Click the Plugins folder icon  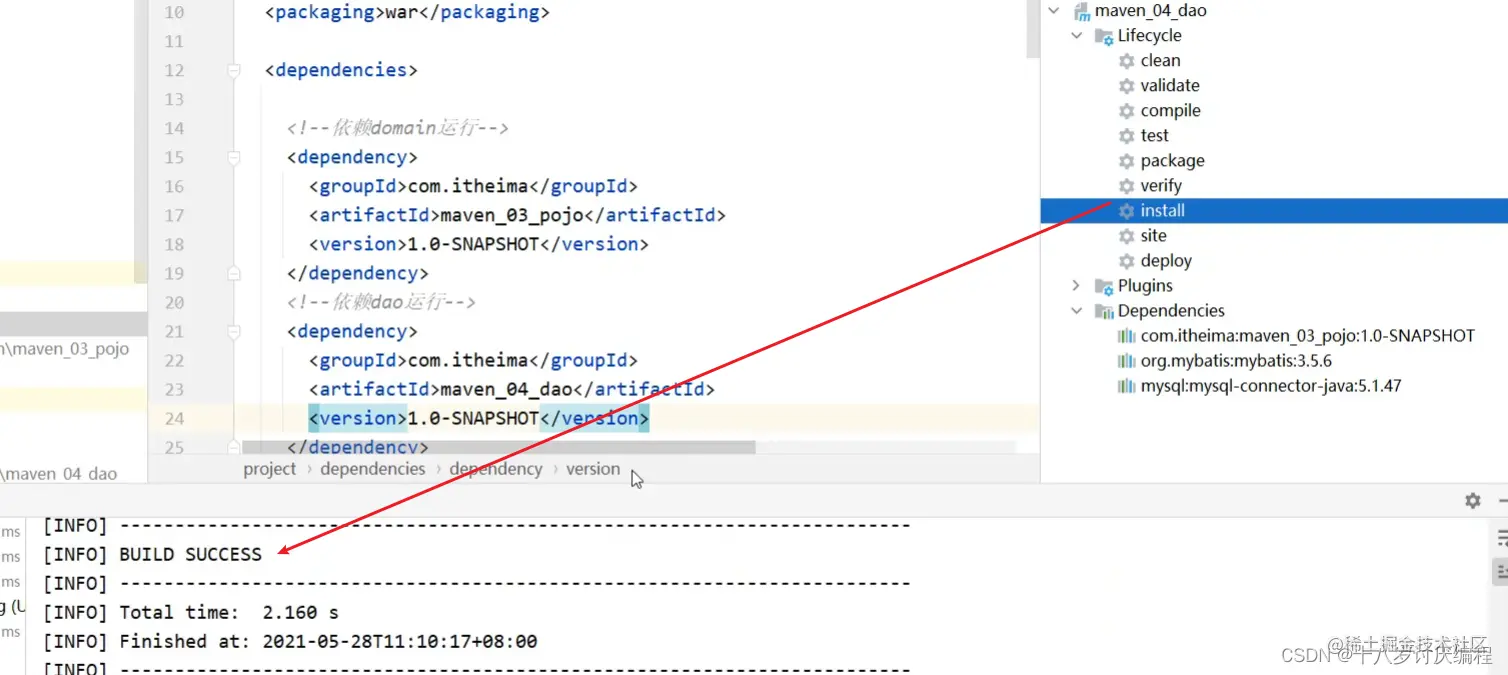click(1104, 286)
